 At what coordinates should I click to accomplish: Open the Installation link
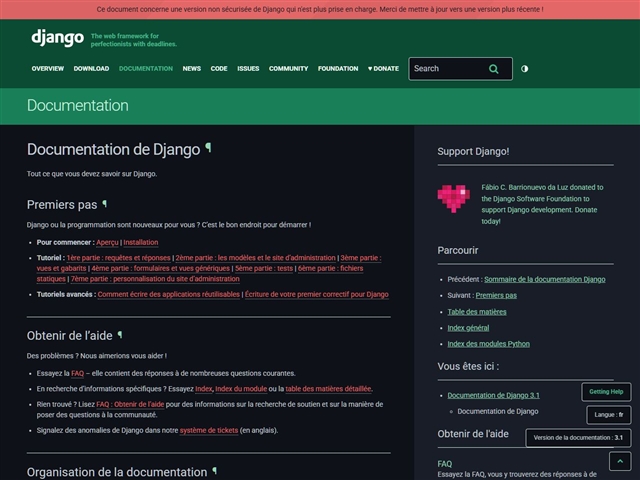[x=141, y=242]
